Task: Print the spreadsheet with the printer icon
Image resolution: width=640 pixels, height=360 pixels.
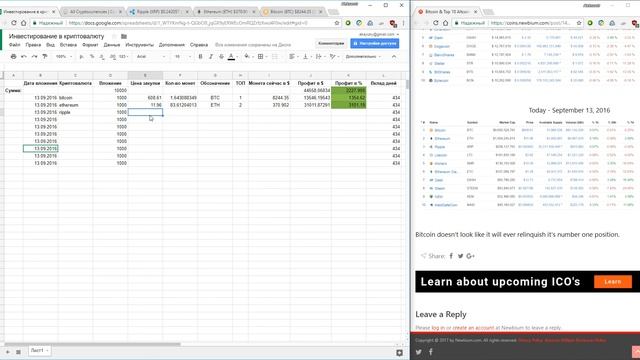Action: point(13,56)
